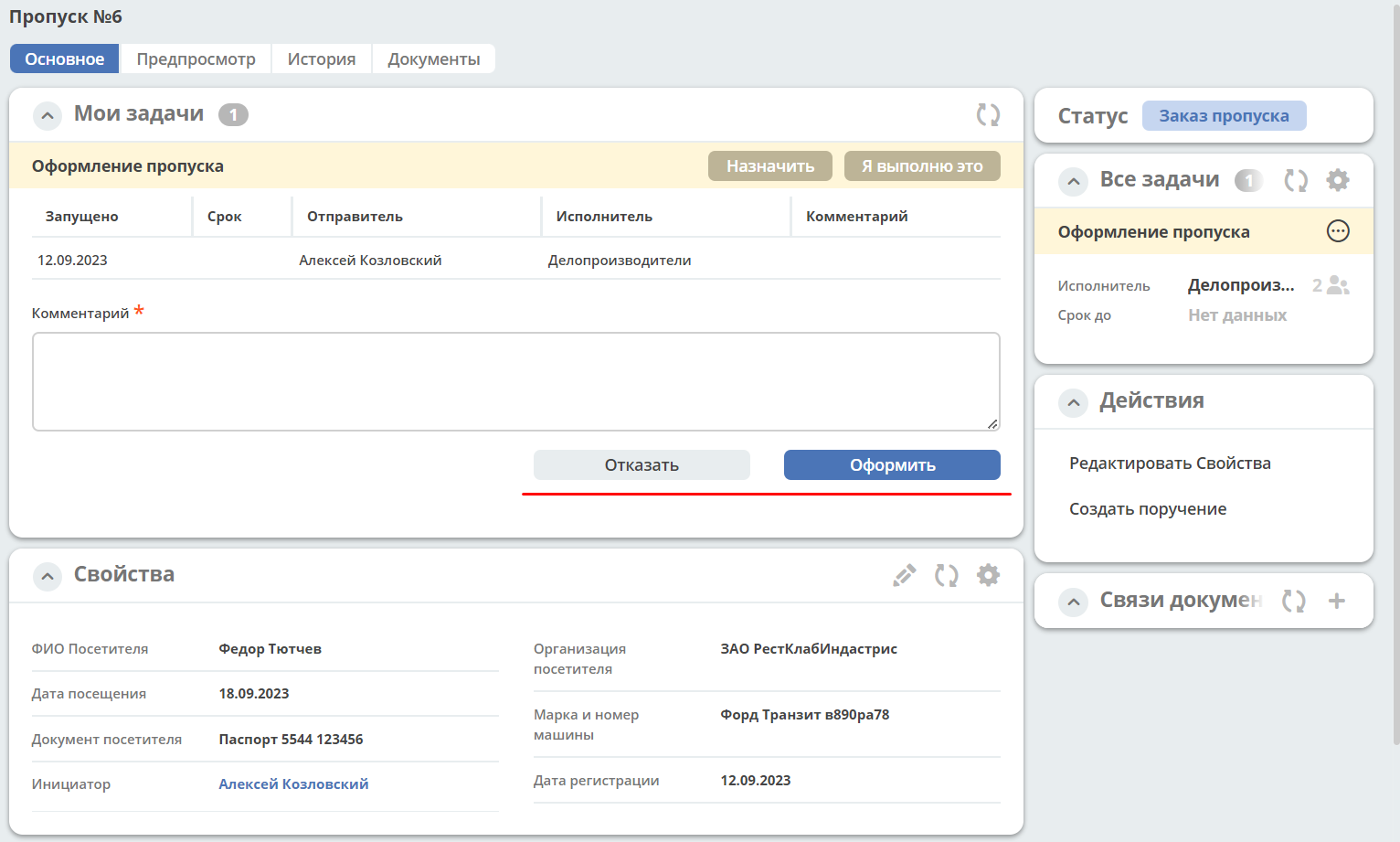Open the Редактировать Свойства action

(x=1170, y=464)
